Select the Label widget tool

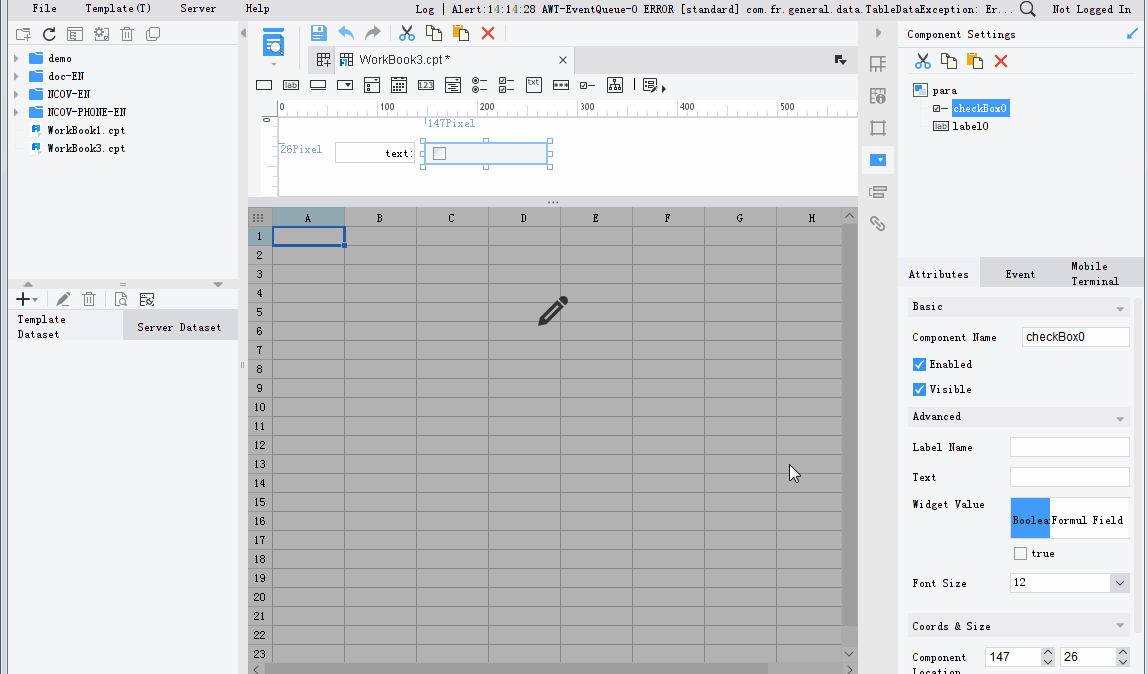point(291,85)
